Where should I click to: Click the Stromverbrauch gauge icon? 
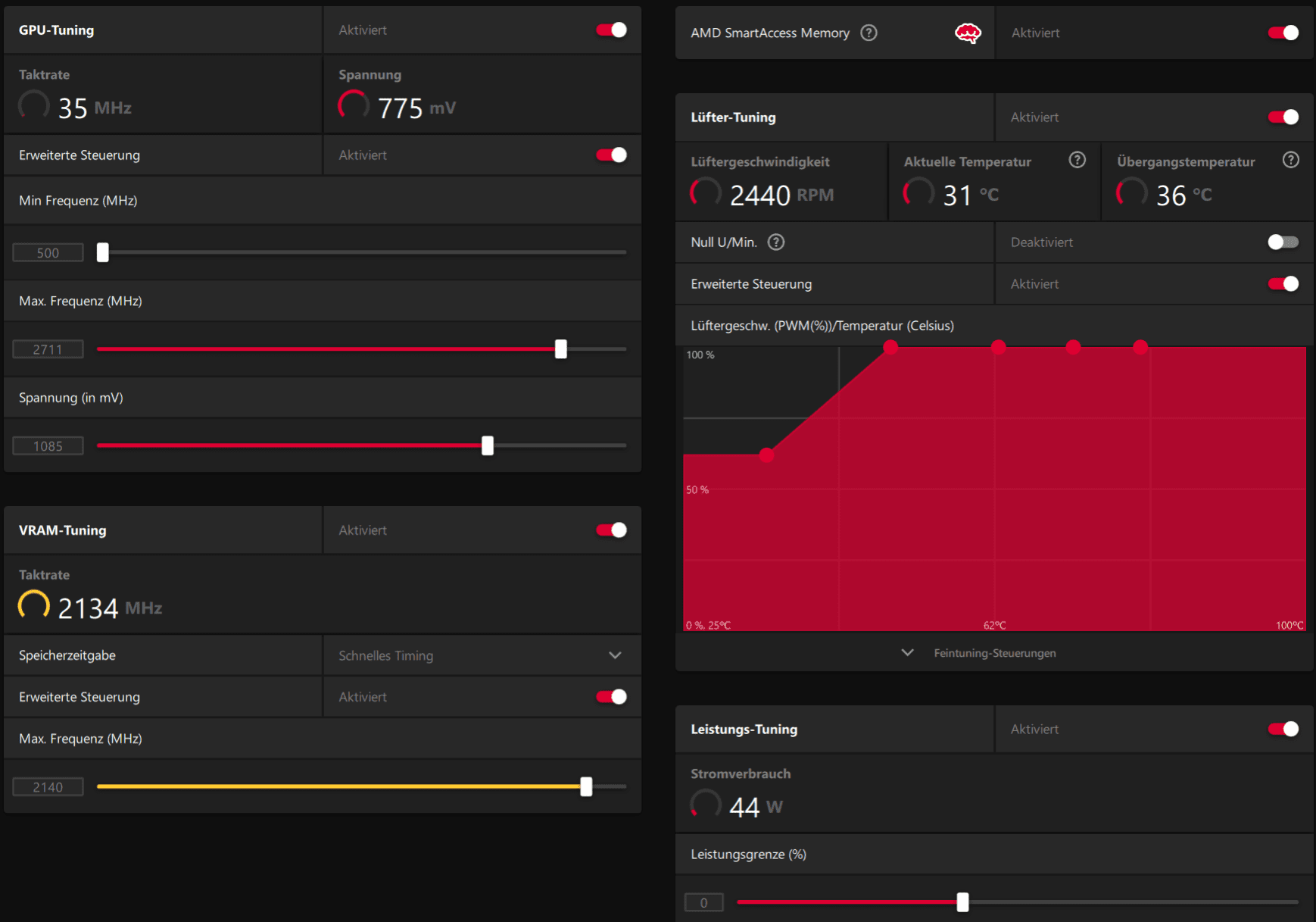coord(706,805)
